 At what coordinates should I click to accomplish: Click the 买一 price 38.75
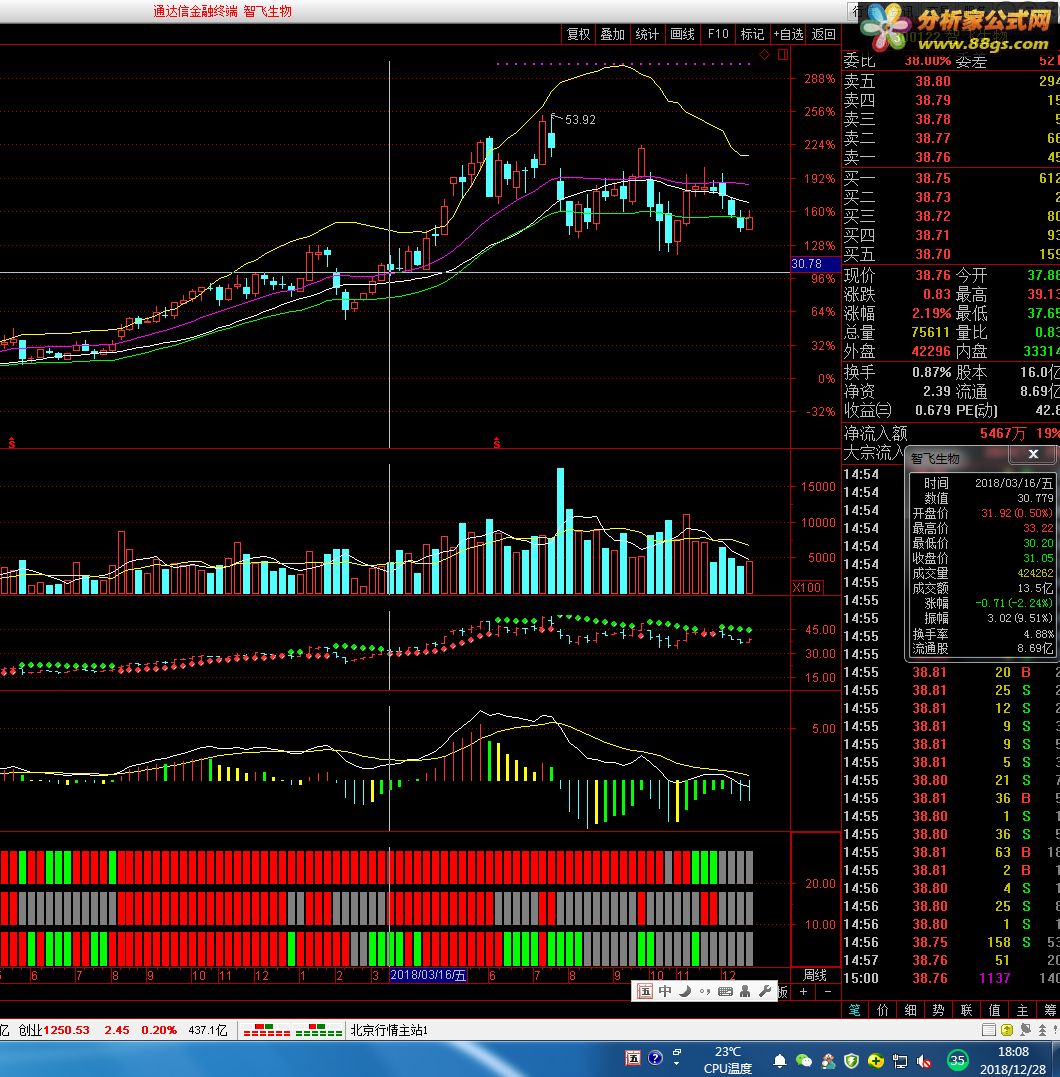(x=933, y=178)
